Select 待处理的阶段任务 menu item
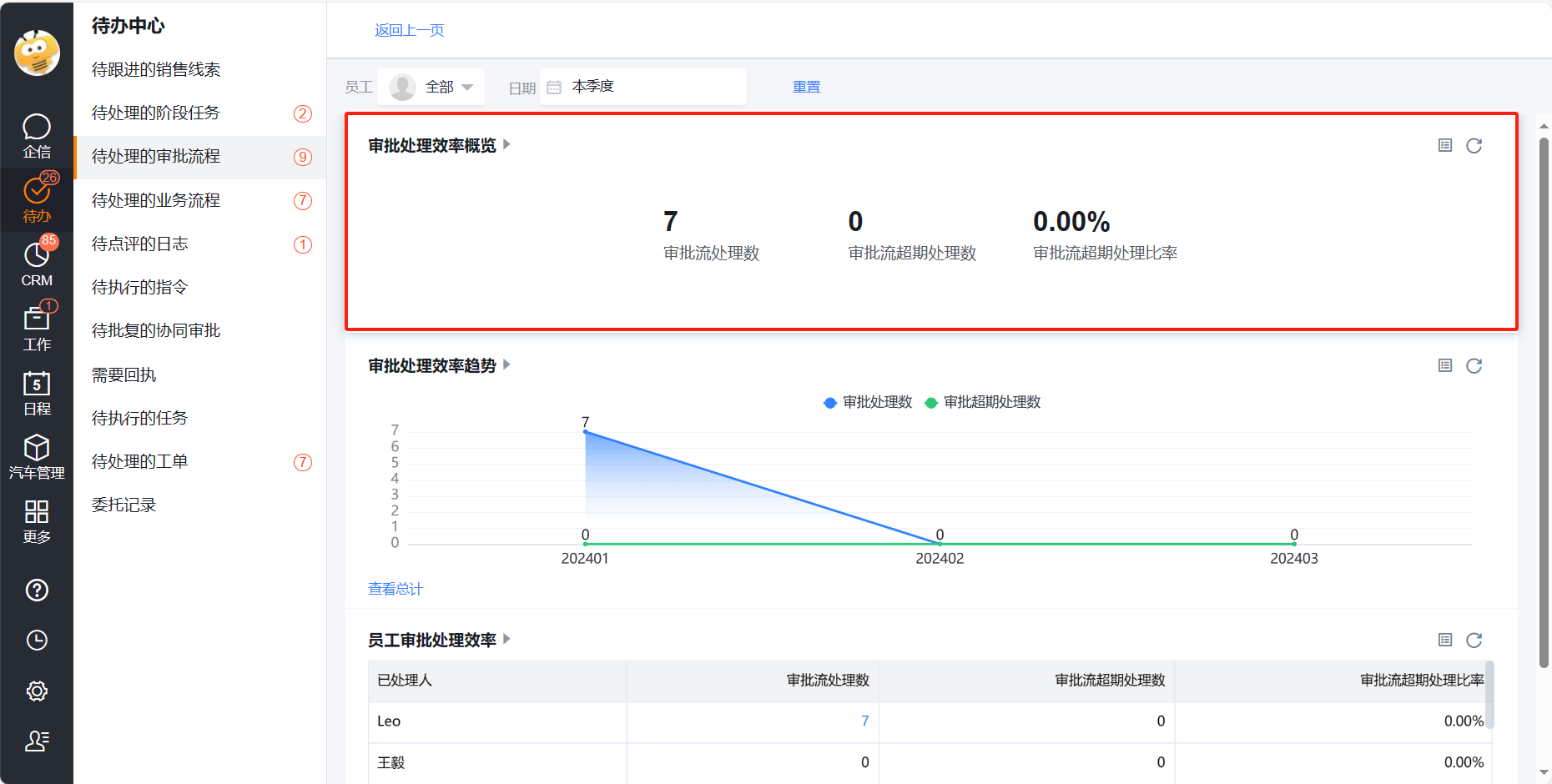This screenshot has width=1552, height=784. [x=200, y=113]
